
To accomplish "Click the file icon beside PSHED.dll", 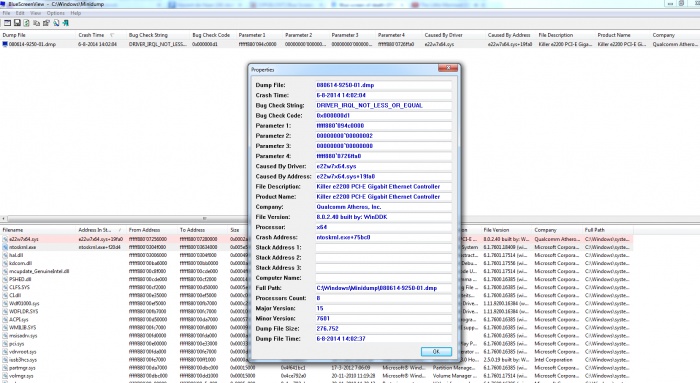I will coord(5,279).
